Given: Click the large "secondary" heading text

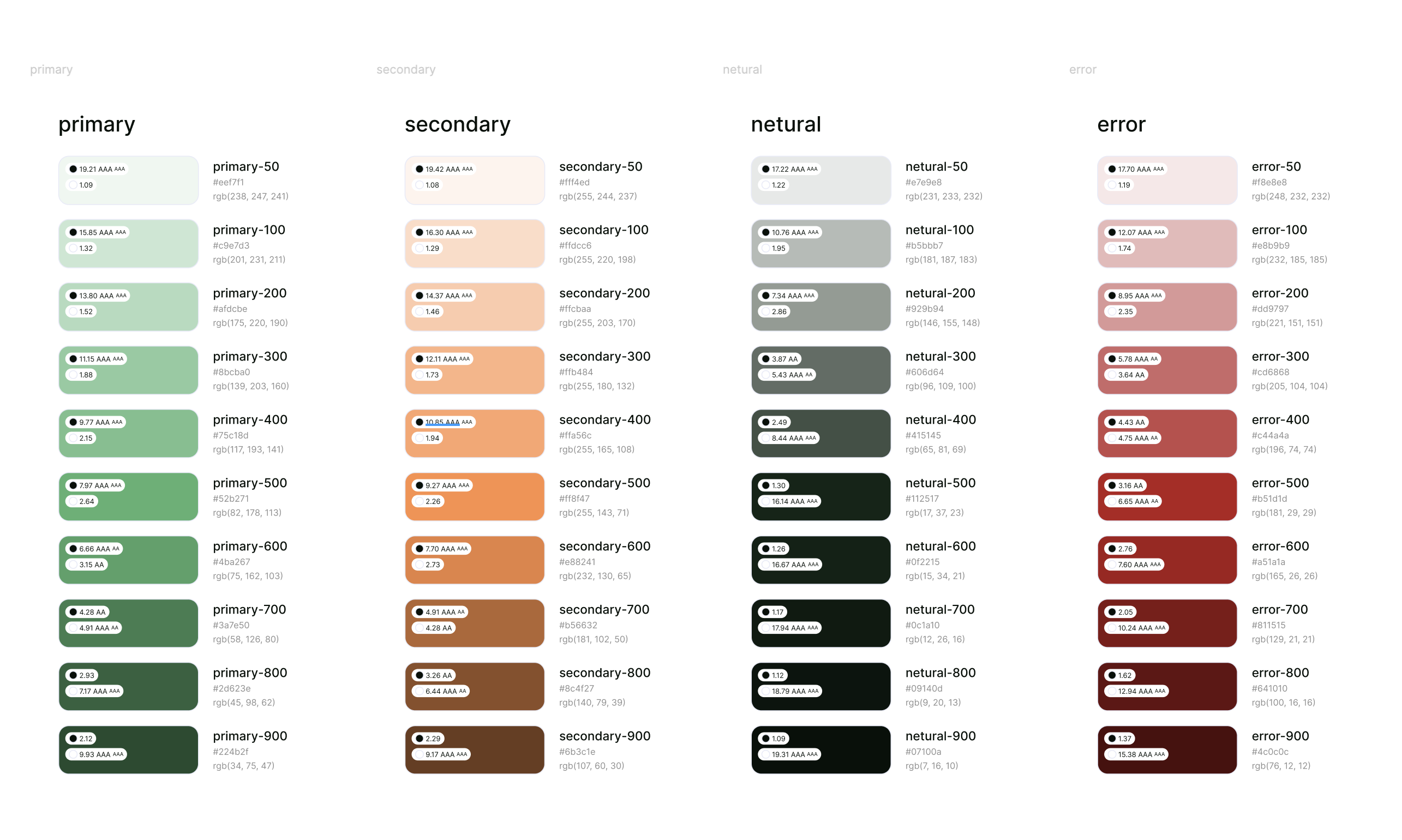Looking at the screenshot, I should [x=457, y=124].
